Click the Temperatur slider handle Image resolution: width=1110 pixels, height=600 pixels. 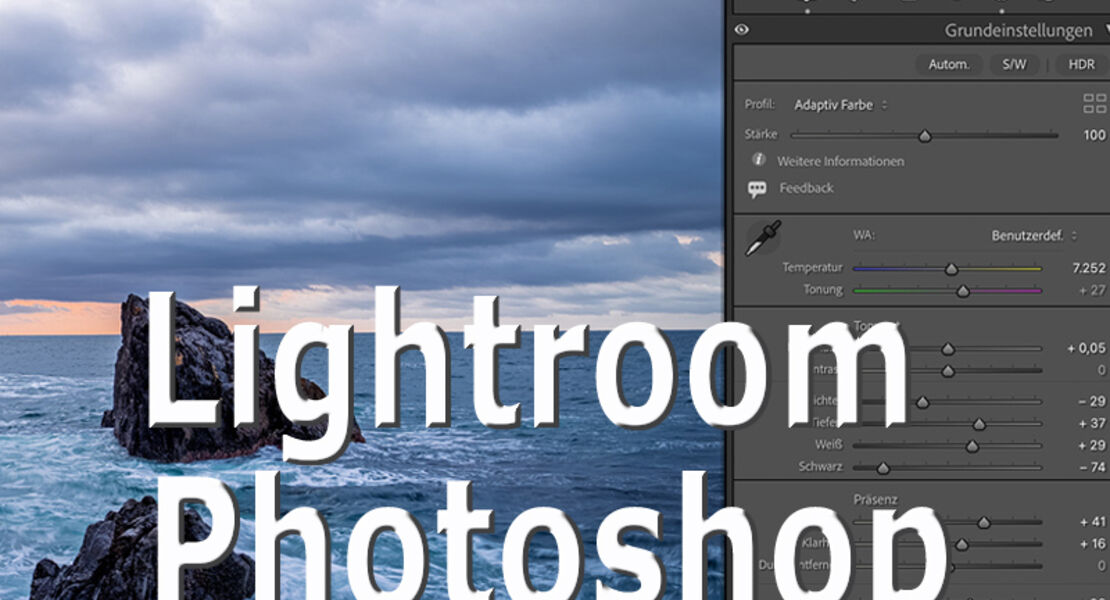[x=951, y=269]
